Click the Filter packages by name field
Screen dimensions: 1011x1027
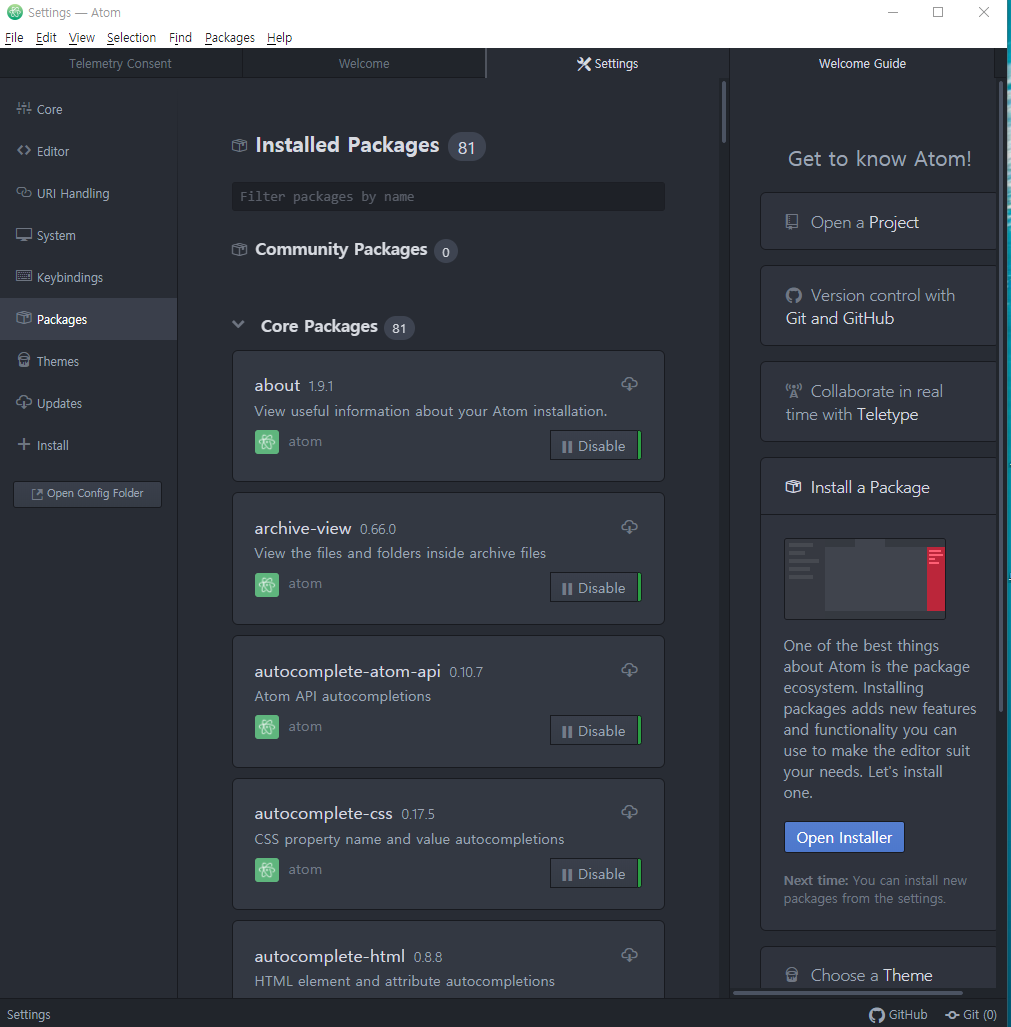coord(448,196)
